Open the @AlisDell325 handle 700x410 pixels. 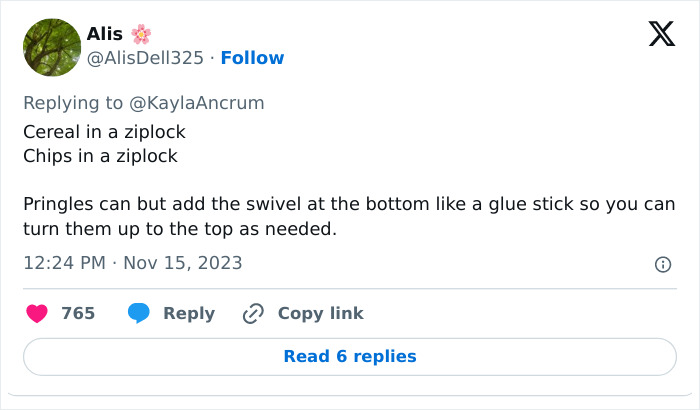148,58
